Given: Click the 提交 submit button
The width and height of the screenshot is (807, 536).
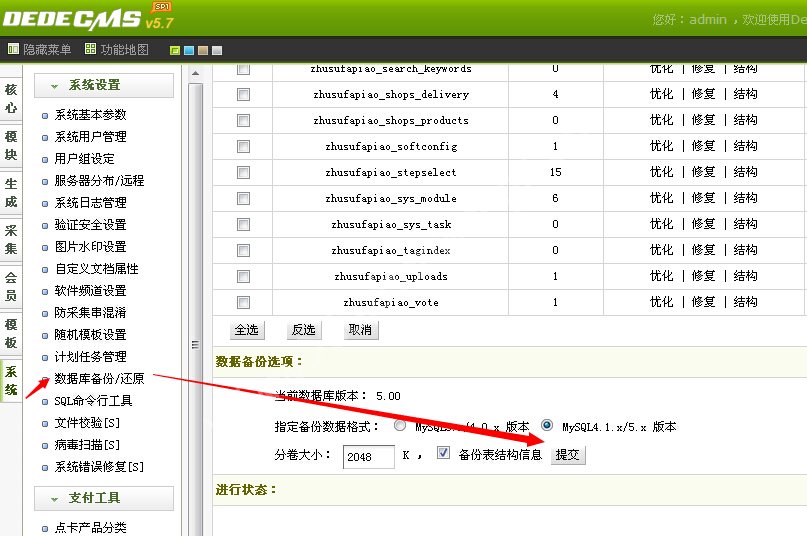Looking at the screenshot, I should pyautogui.click(x=567, y=455).
